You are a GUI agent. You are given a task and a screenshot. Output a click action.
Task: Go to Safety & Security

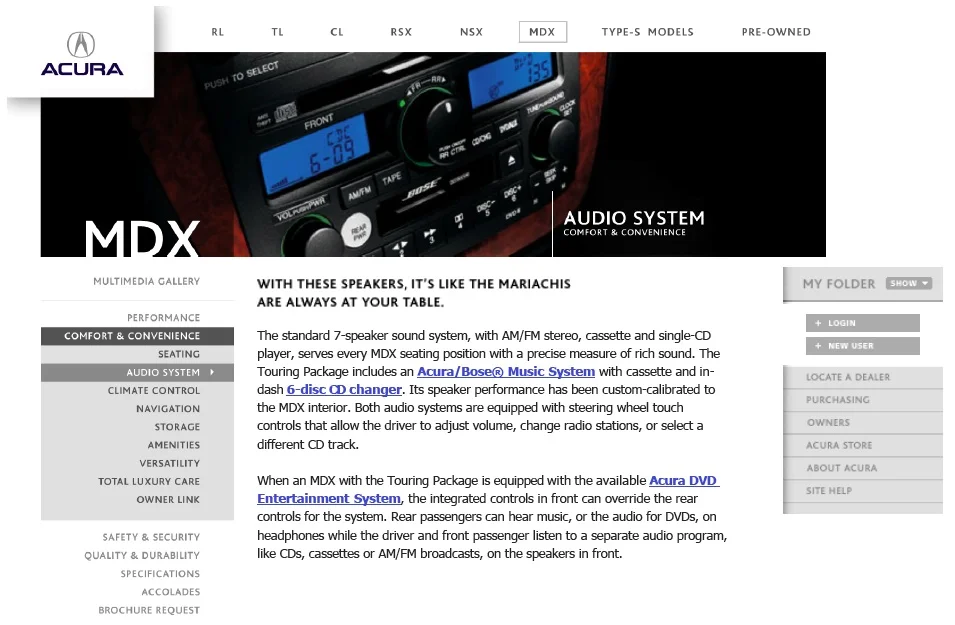tap(151, 537)
